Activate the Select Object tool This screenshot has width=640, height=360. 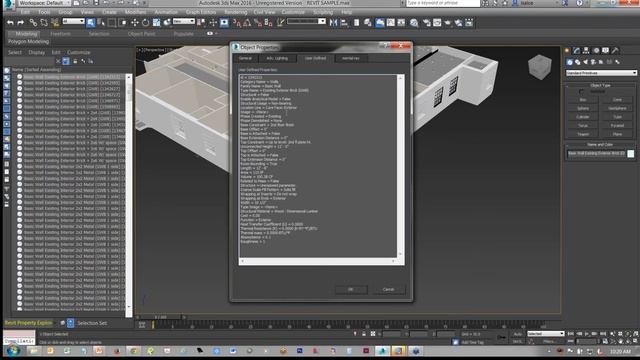91,23
